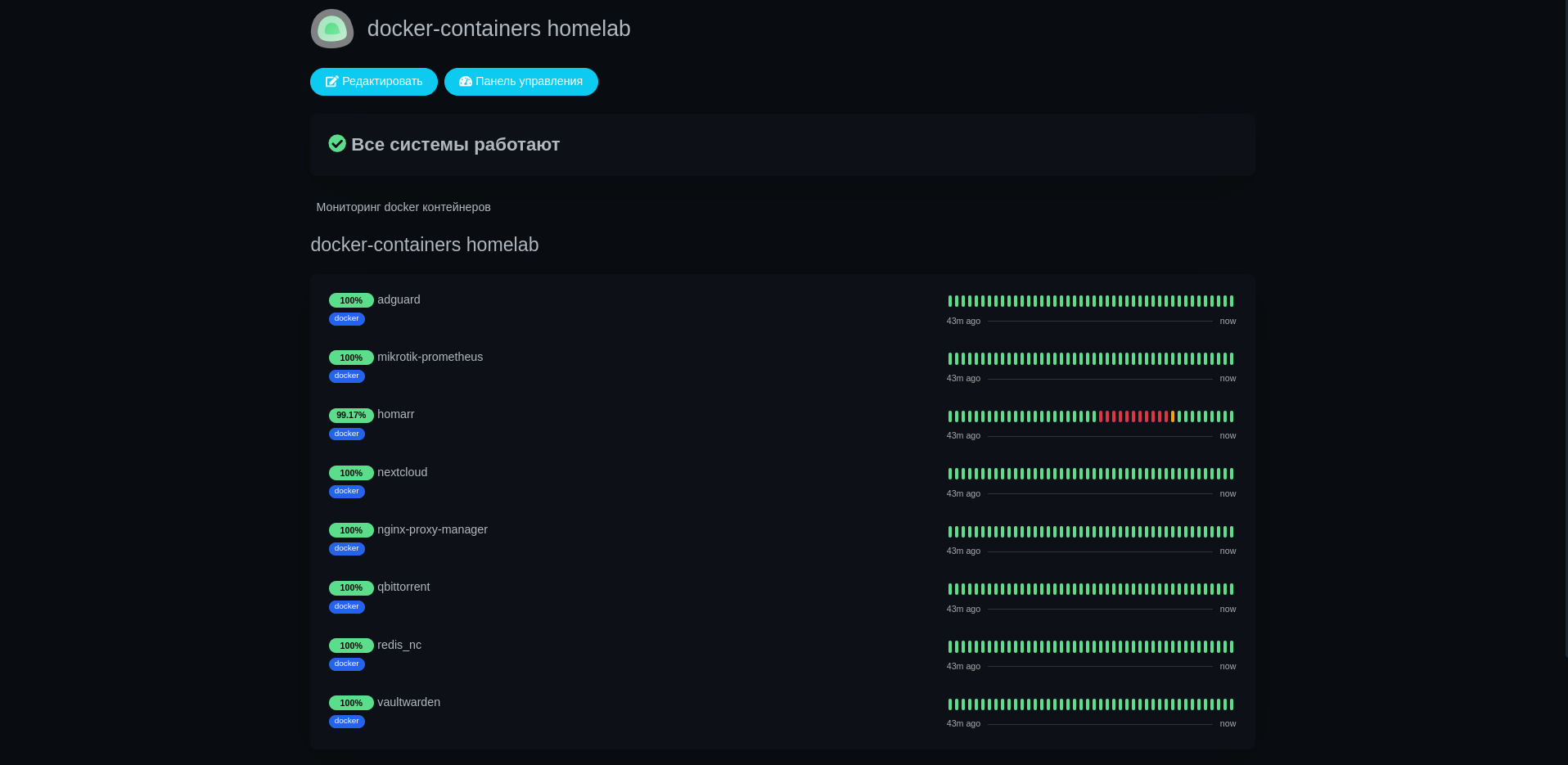Click adguard's 100% uptime badge

[351, 300]
